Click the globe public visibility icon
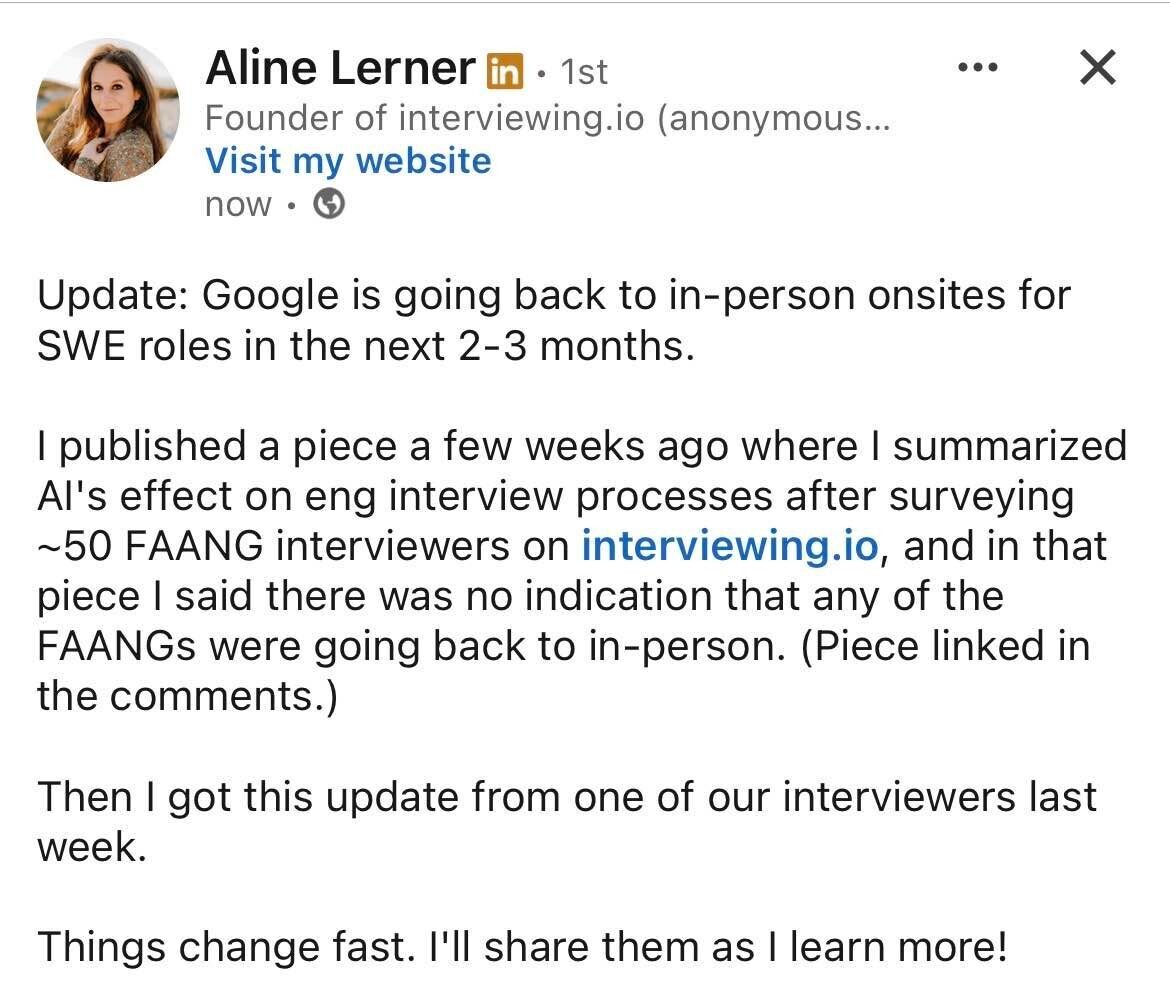This screenshot has width=1170, height=993. (x=330, y=204)
